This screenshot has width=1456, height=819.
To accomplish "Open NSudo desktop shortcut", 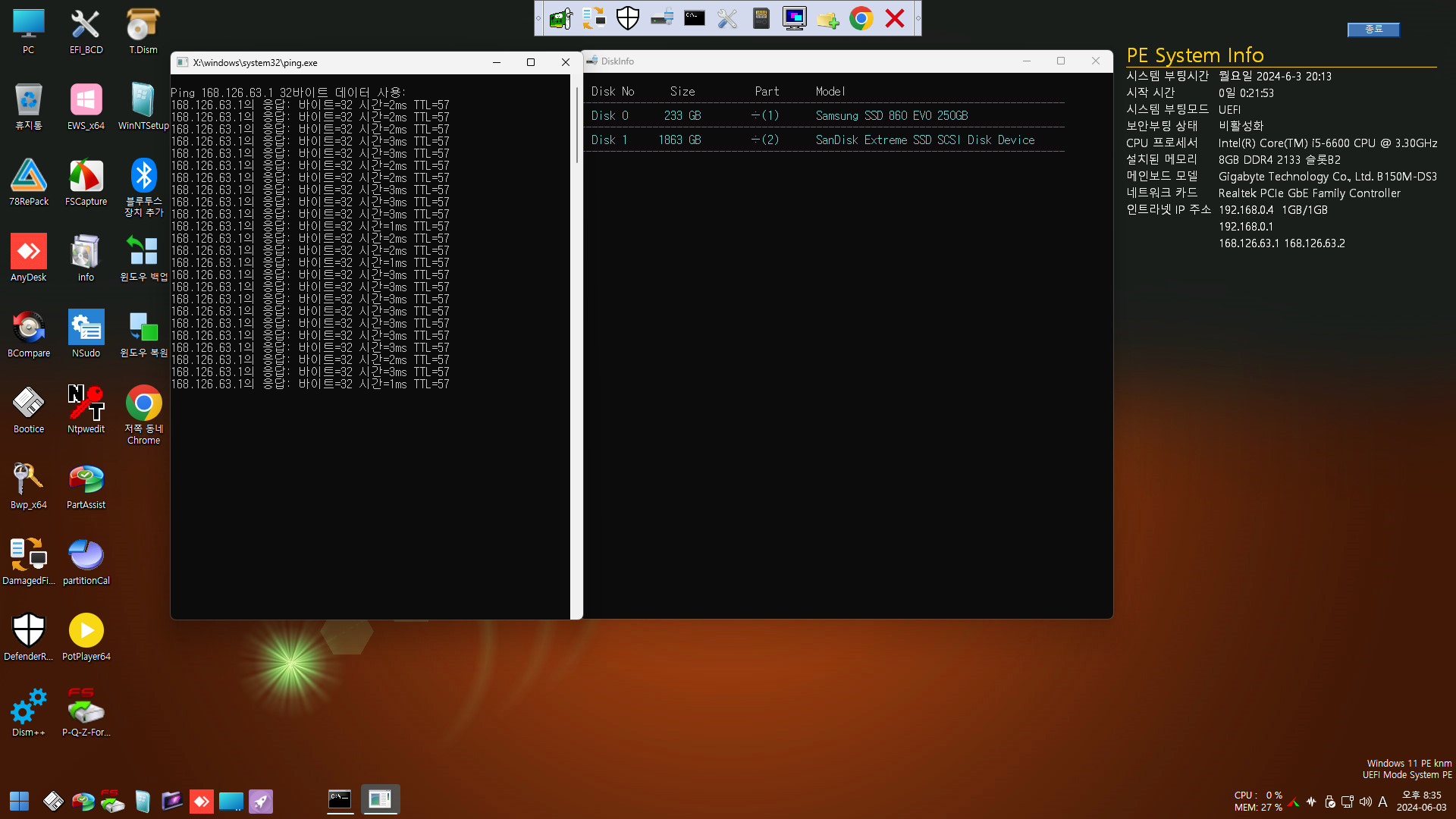I will tap(86, 334).
